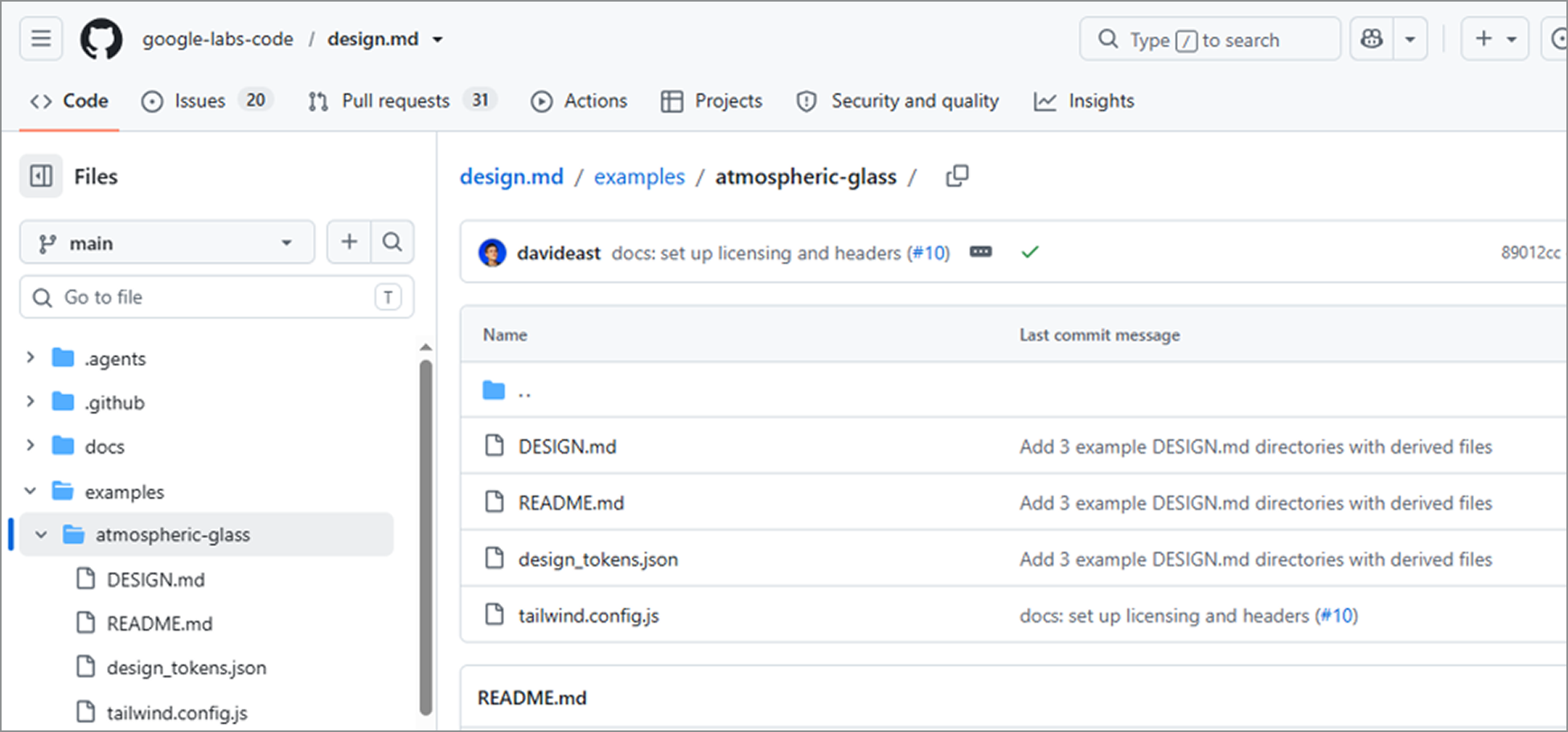This screenshot has width=1568, height=732.
Task: Open design_tokens.json in the file table
Action: (x=598, y=559)
